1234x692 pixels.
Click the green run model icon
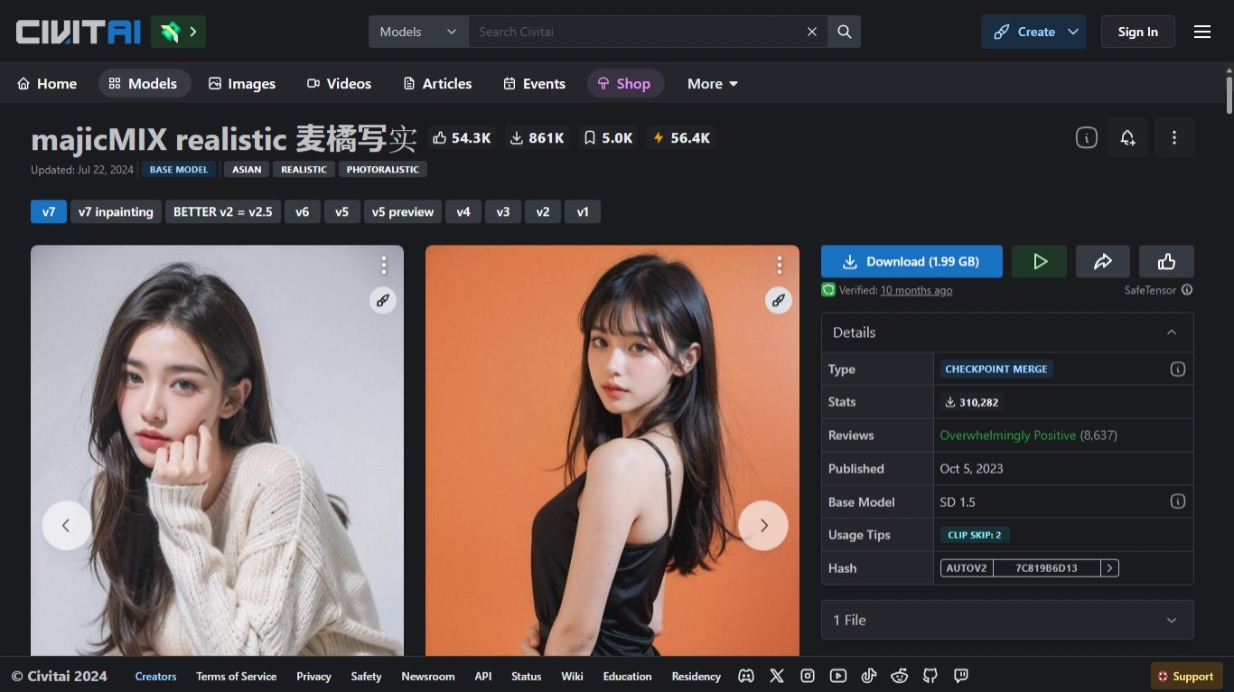pos(1039,261)
